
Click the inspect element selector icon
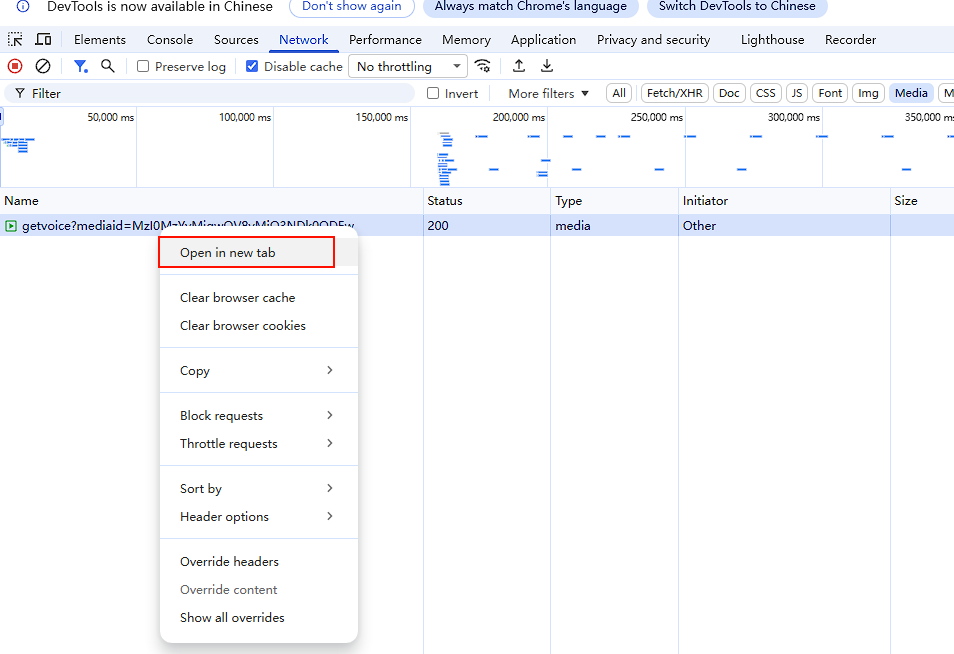(15, 40)
